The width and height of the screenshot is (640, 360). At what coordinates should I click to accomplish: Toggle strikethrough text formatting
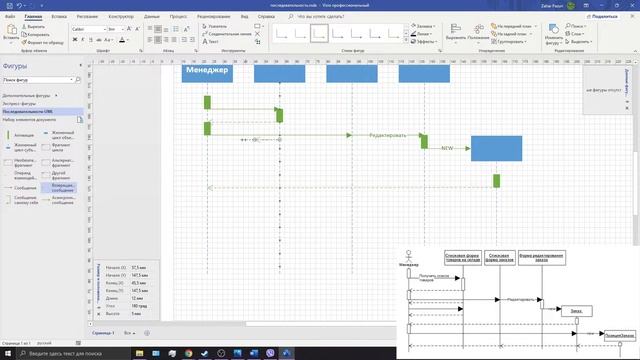point(98,40)
